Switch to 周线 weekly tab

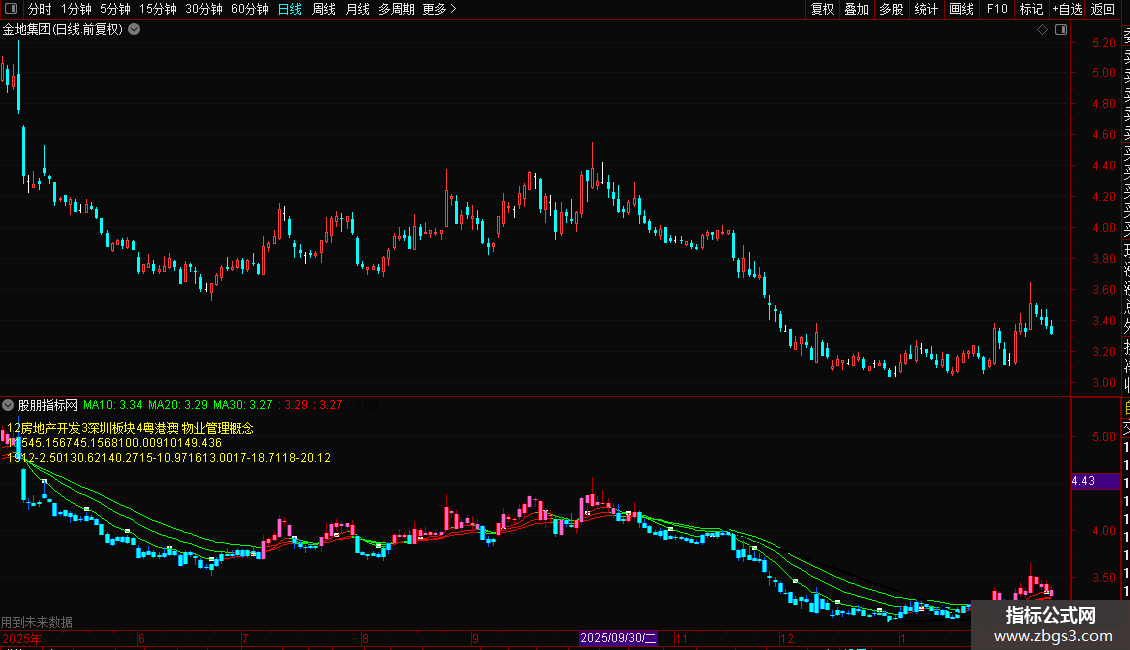[324, 9]
